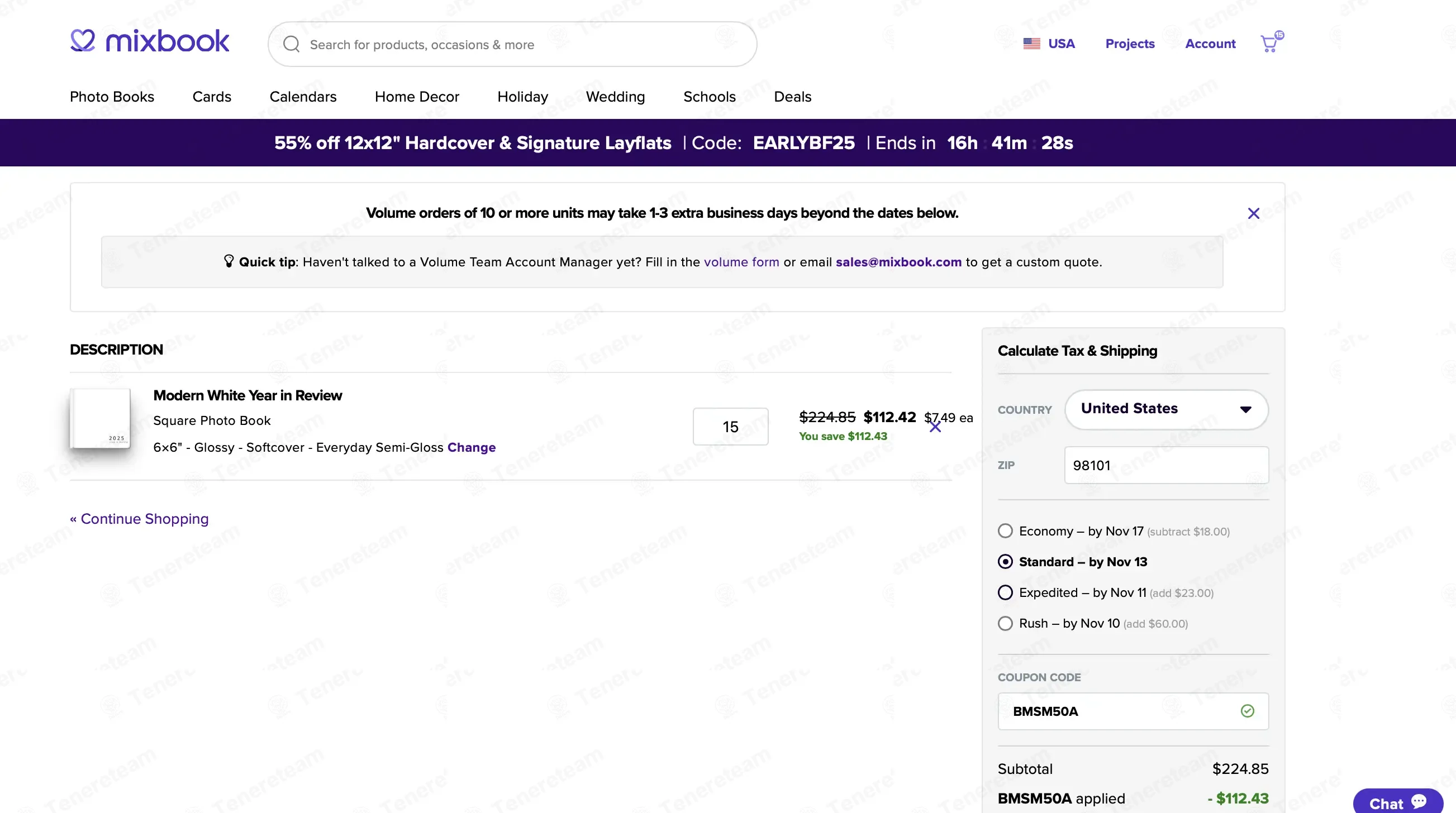Select Standard shipping by Nov 13

tap(1005, 562)
